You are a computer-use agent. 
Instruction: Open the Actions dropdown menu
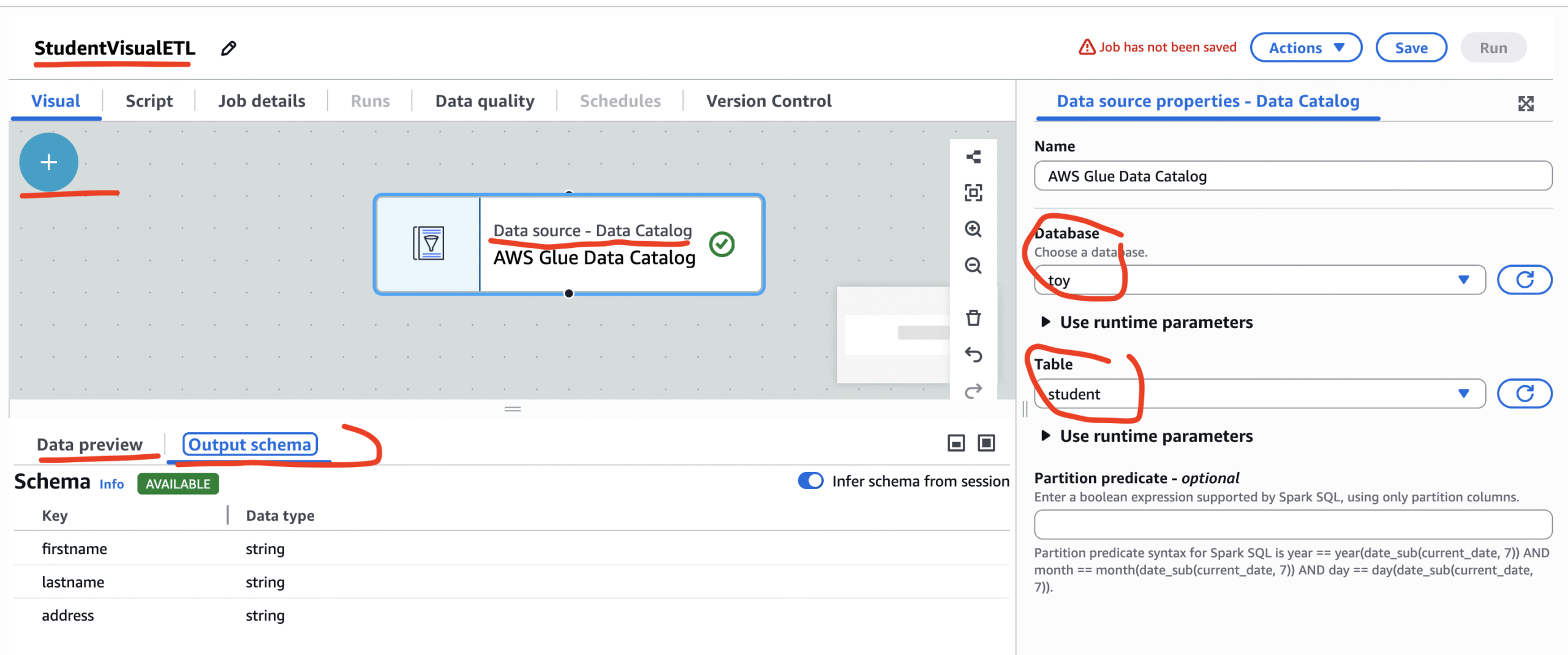click(1305, 48)
